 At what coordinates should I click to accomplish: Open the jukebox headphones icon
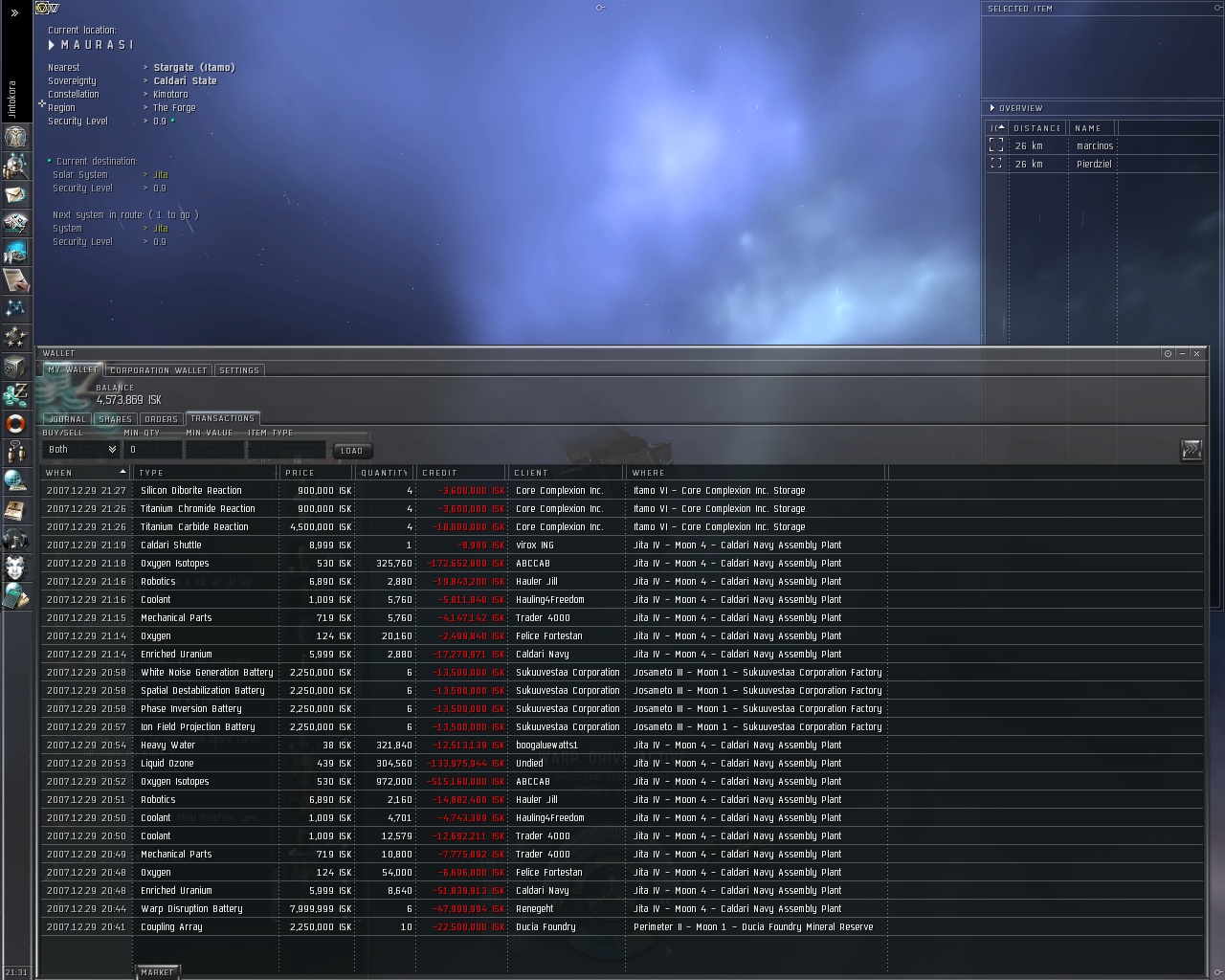tap(15, 538)
